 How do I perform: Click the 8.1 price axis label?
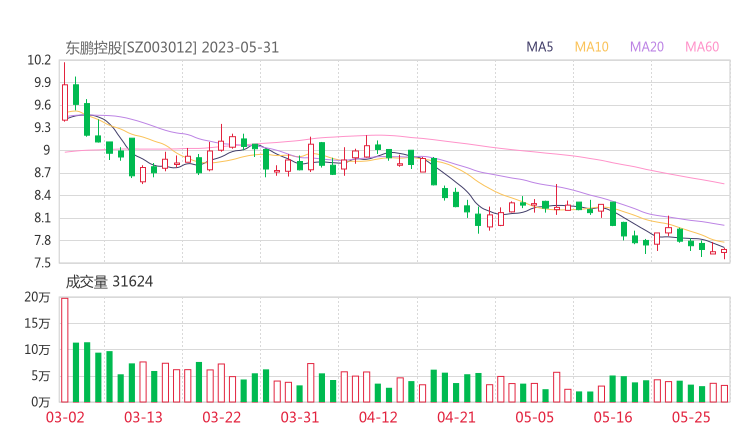coord(42,218)
